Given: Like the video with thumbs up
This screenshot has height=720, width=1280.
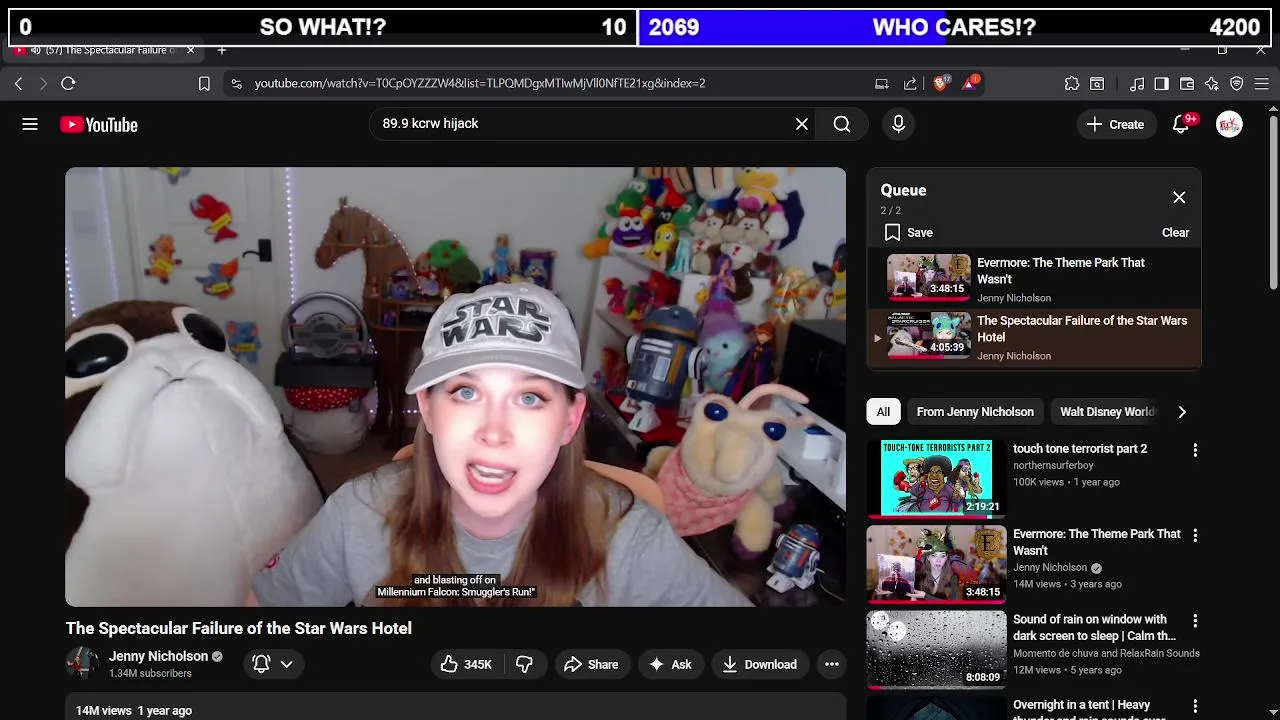Looking at the screenshot, I should (467, 664).
